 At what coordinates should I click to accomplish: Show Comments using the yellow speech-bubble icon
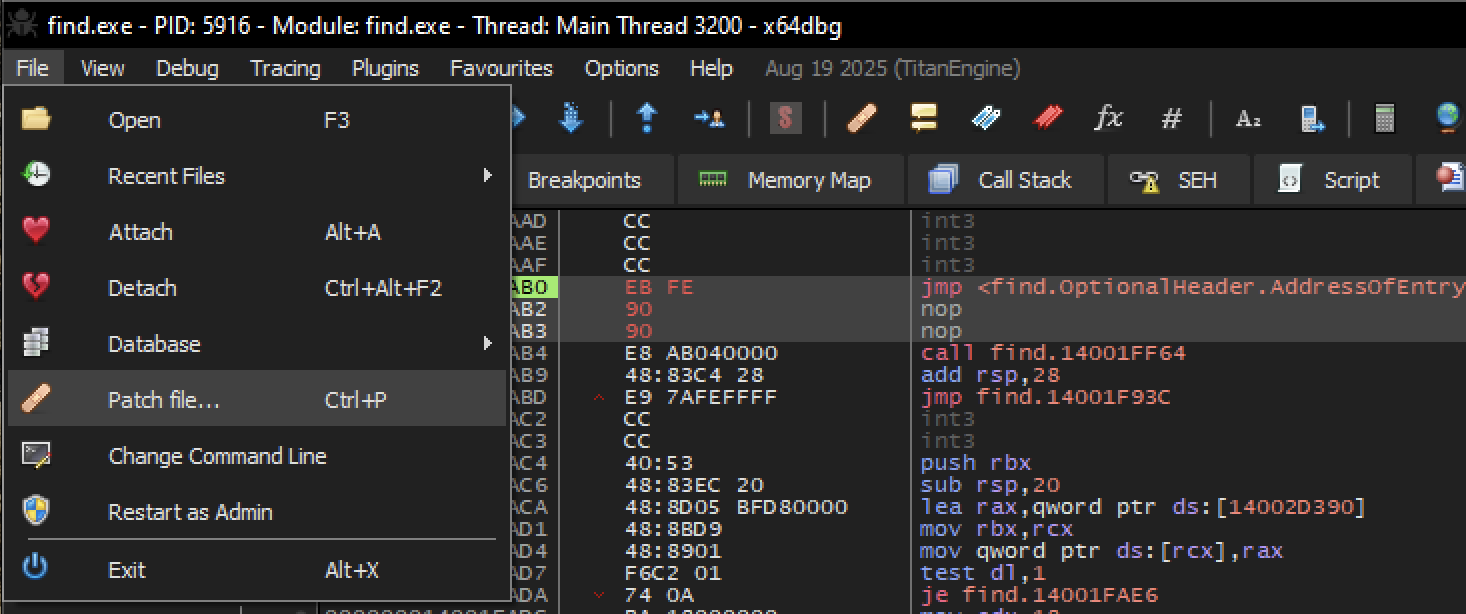924,119
